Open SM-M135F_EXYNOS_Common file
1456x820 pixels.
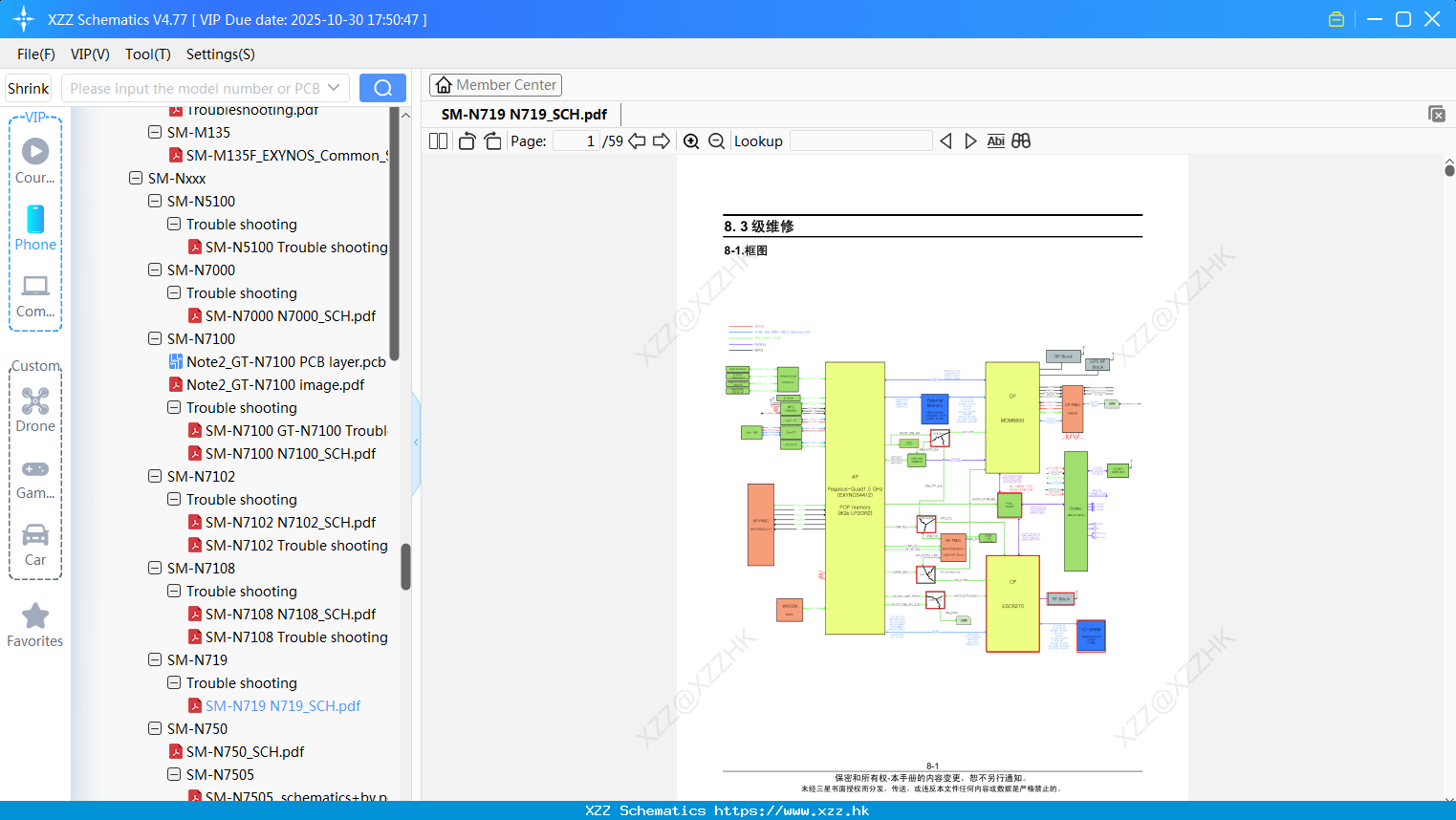click(x=287, y=155)
